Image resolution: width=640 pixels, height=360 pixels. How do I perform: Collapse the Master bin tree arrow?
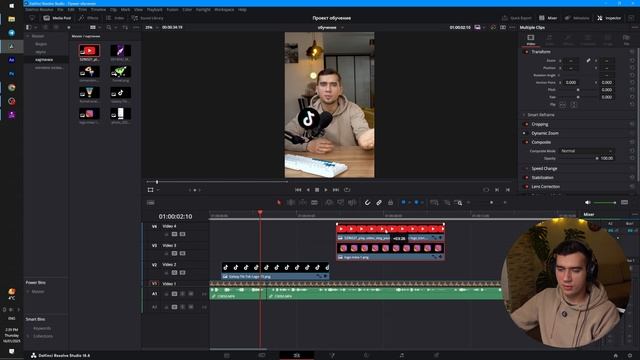[28, 36]
